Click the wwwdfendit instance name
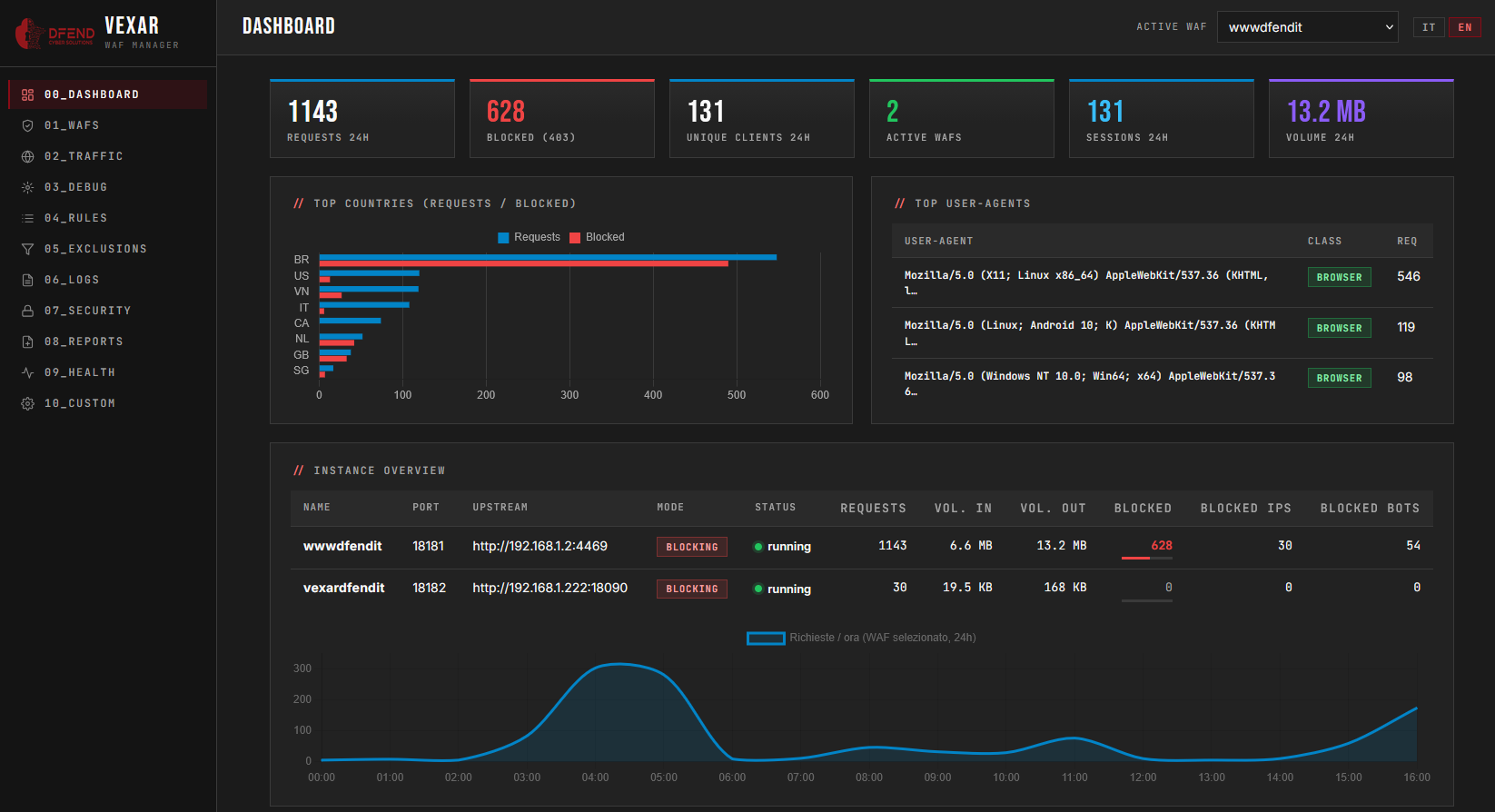1495x812 pixels. tap(342, 546)
